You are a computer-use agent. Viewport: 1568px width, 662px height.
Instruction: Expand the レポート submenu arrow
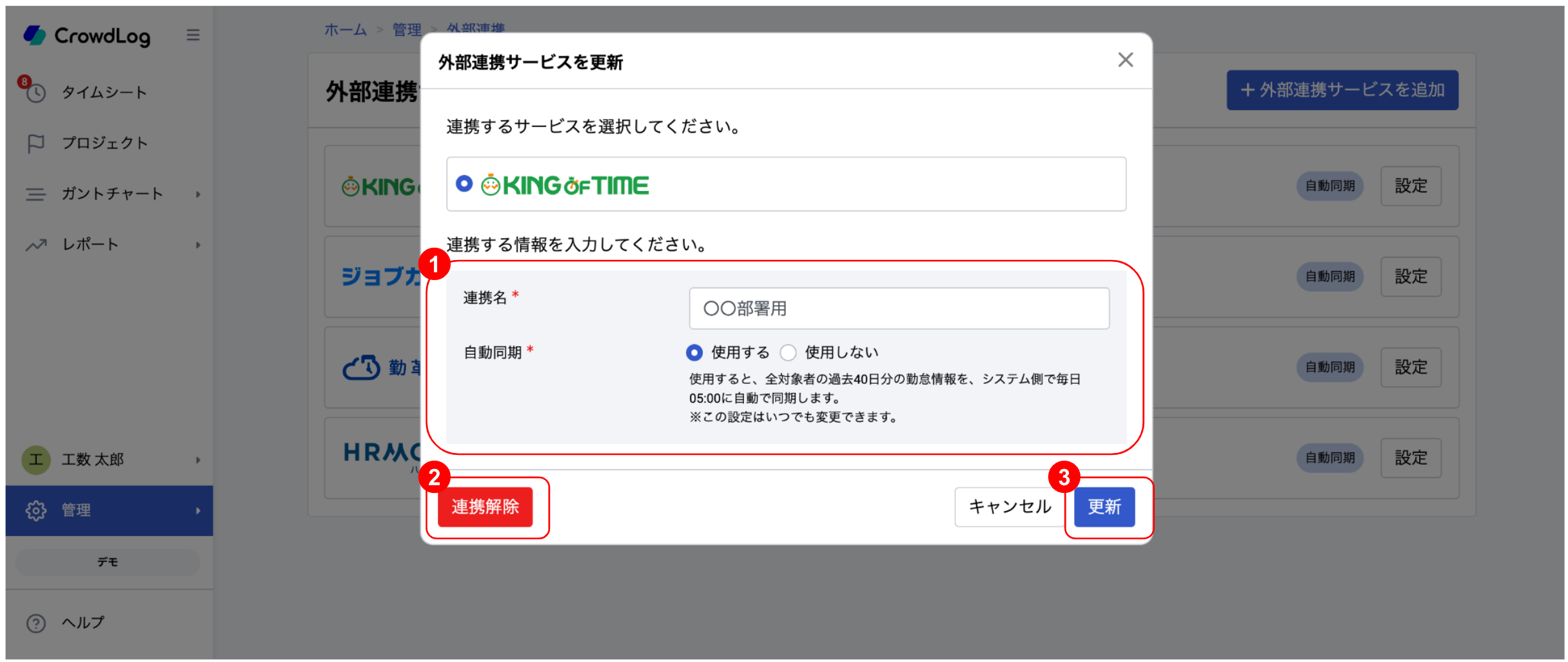[x=198, y=245]
